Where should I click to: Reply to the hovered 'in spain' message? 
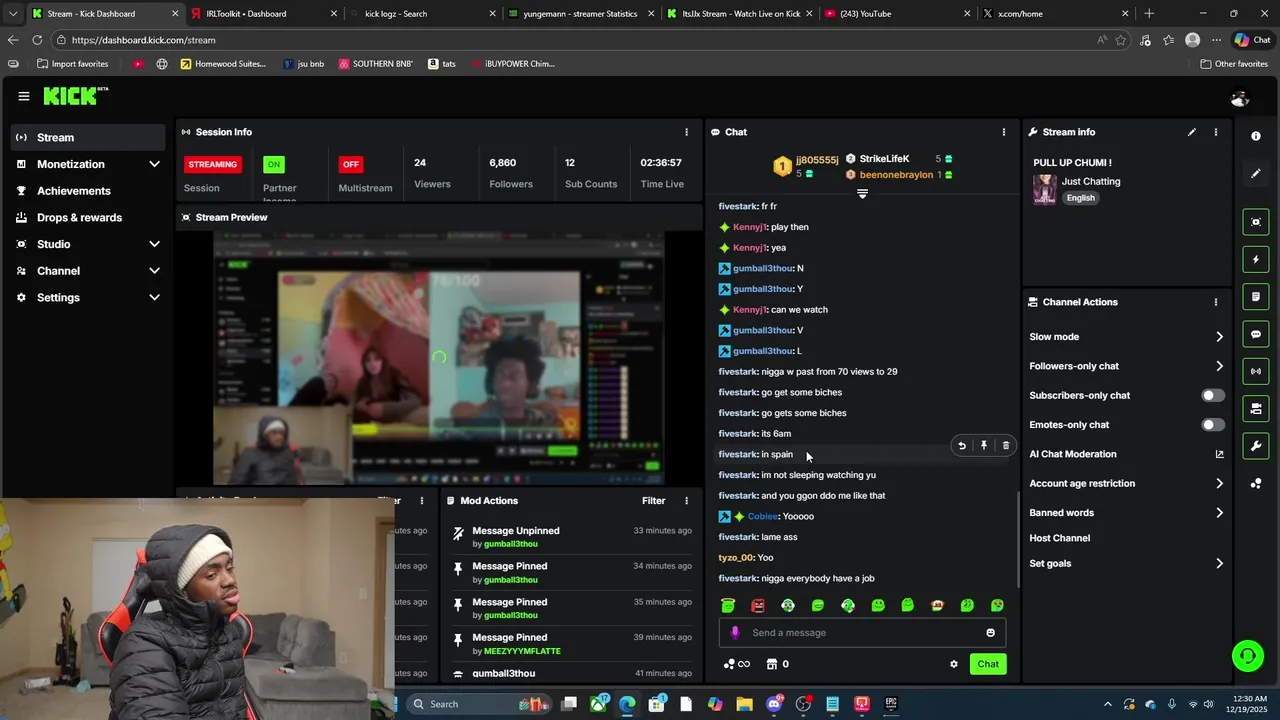click(962, 446)
